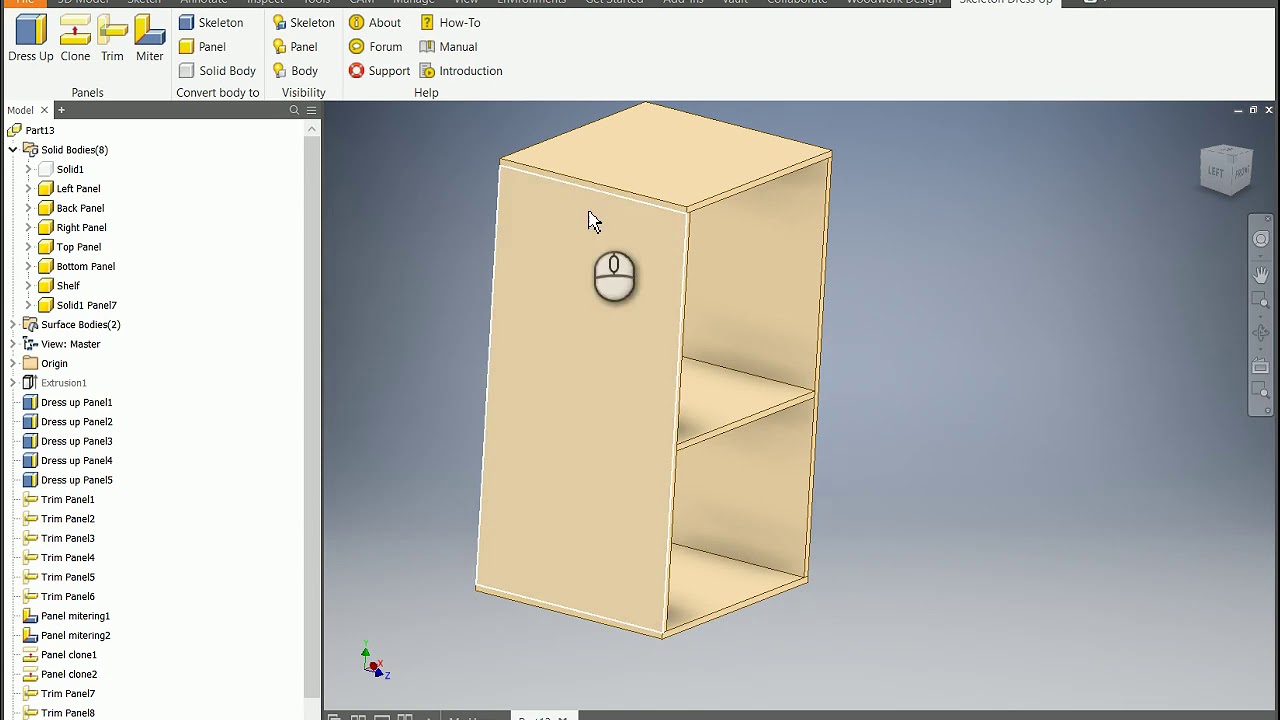Toggle Skeleton visibility
This screenshot has width=1280, height=720.
click(304, 22)
